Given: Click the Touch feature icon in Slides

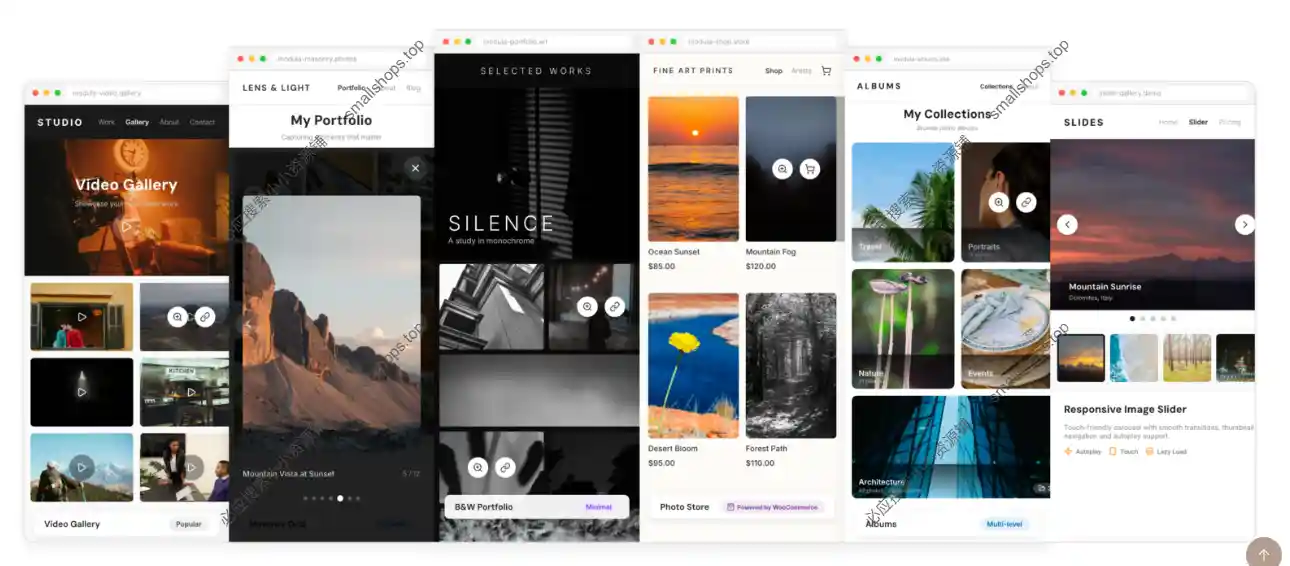Looking at the screenshot, I should click(x=1113, y=452).
